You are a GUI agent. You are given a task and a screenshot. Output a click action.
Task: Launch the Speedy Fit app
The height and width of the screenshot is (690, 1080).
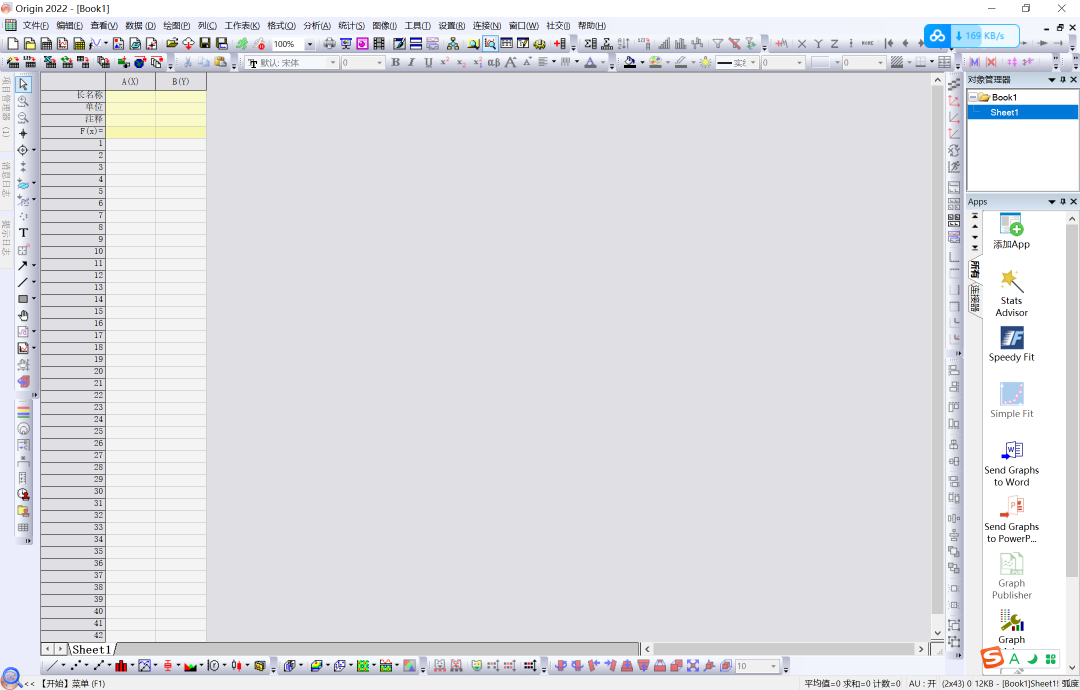click(1011, 344)
